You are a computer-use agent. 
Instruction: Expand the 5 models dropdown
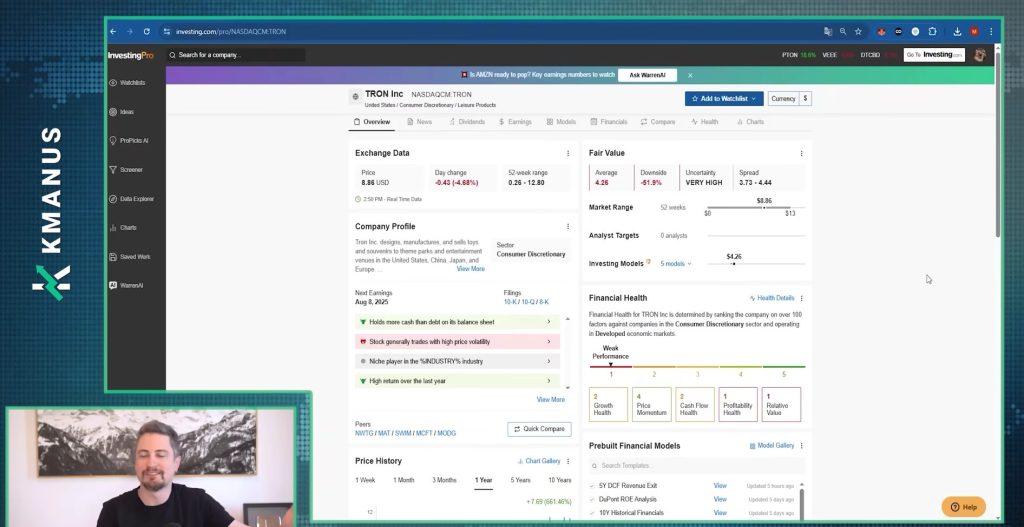676,264
